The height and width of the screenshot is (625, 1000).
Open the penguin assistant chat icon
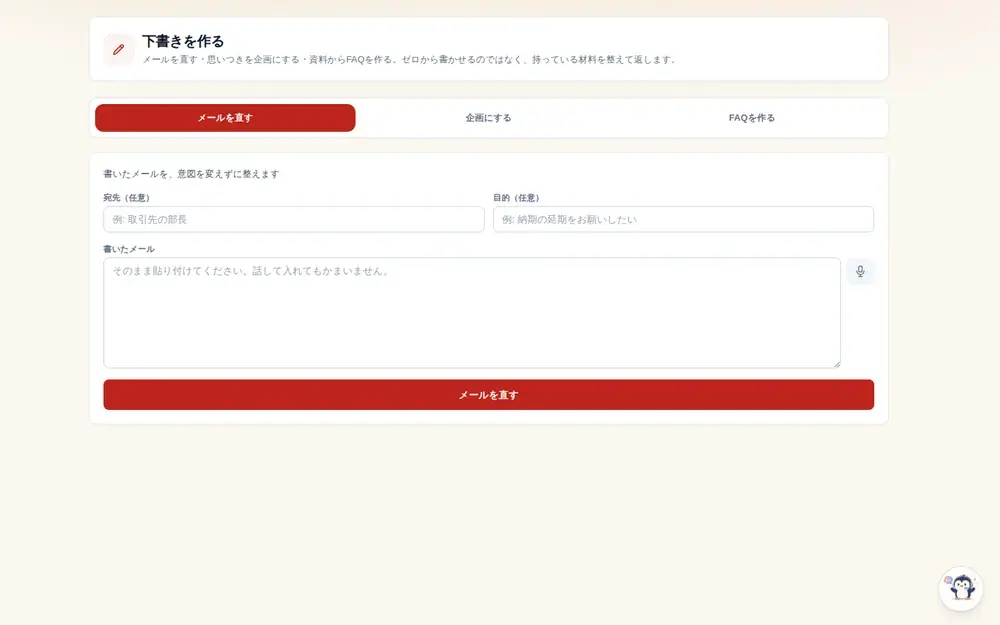pos(960,588)
